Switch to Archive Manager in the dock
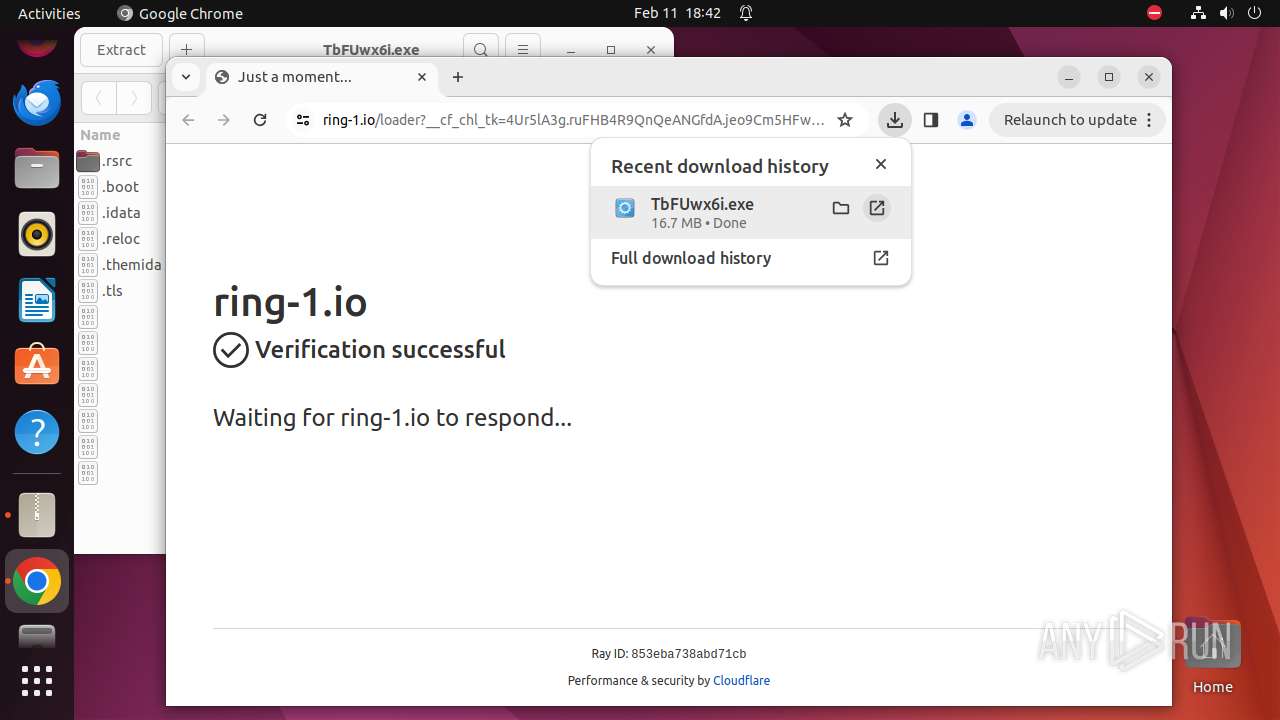The image size is (1280, 720). pyautogui.click(x=37, y=515)
